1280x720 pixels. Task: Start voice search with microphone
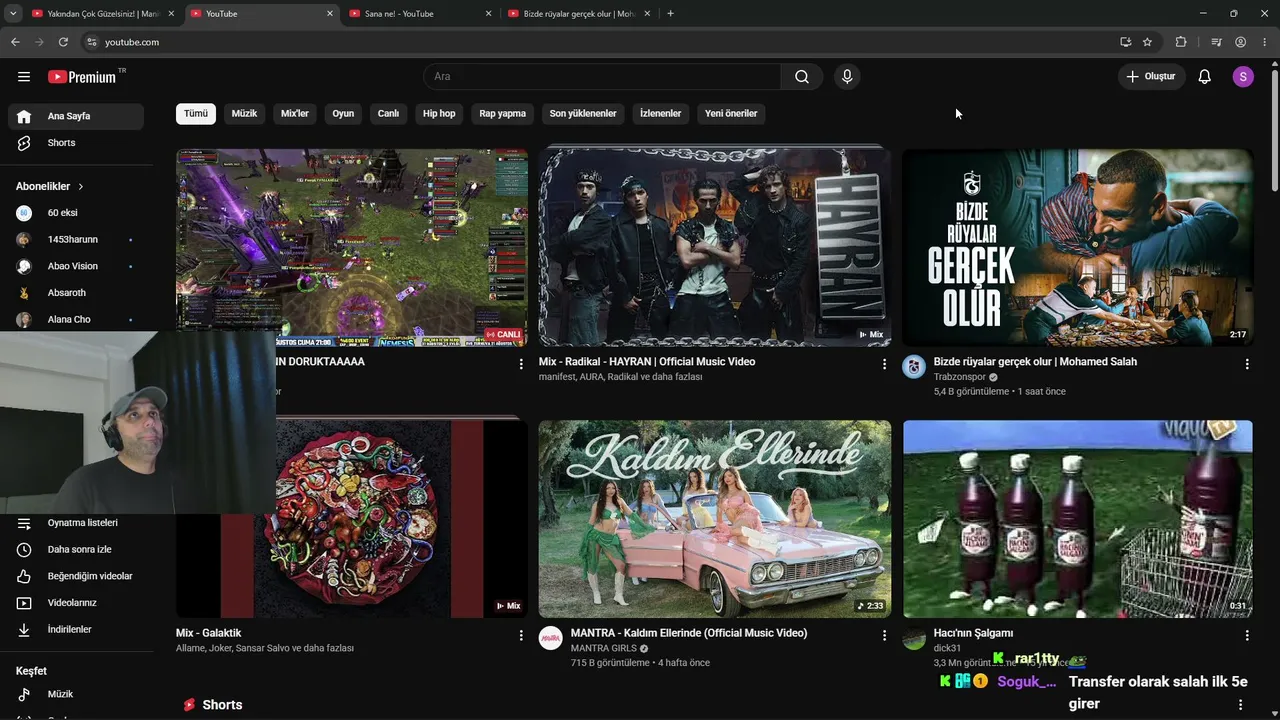click(847, 77)
